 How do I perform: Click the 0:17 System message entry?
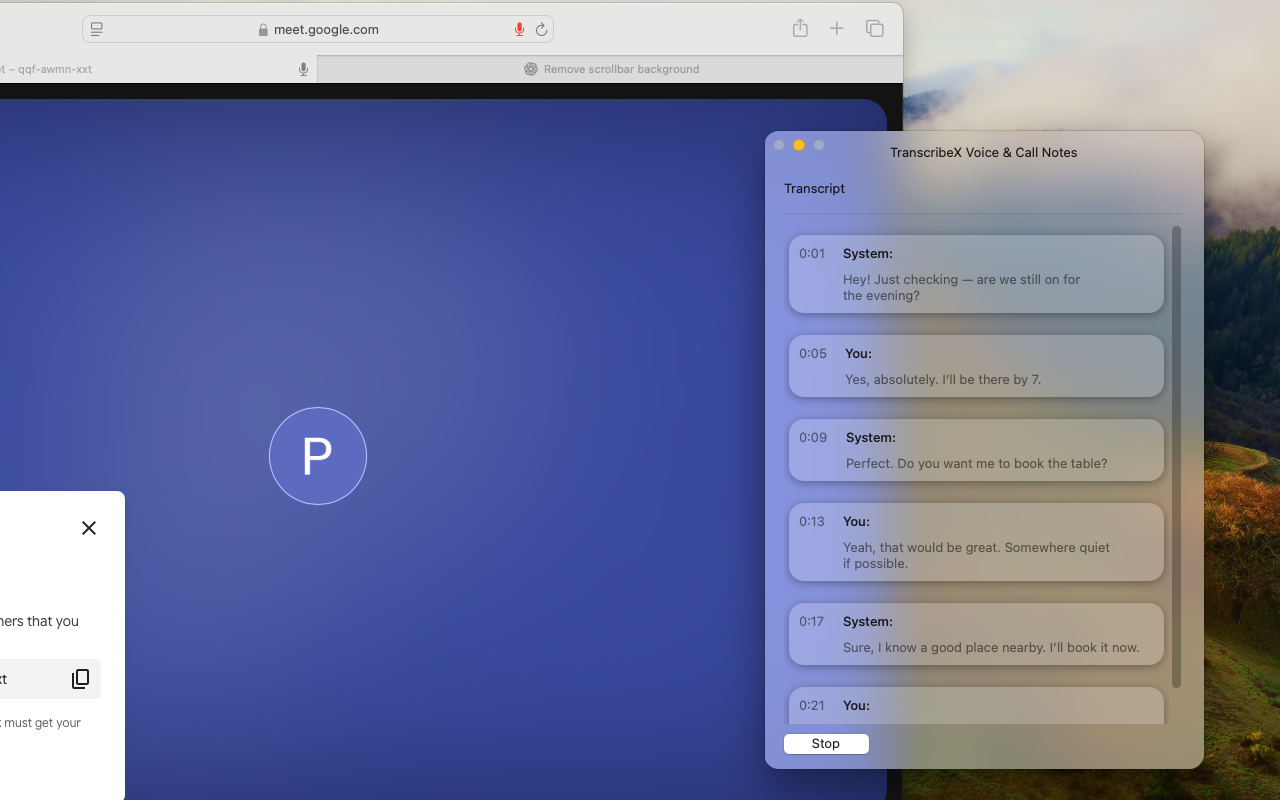975,634
